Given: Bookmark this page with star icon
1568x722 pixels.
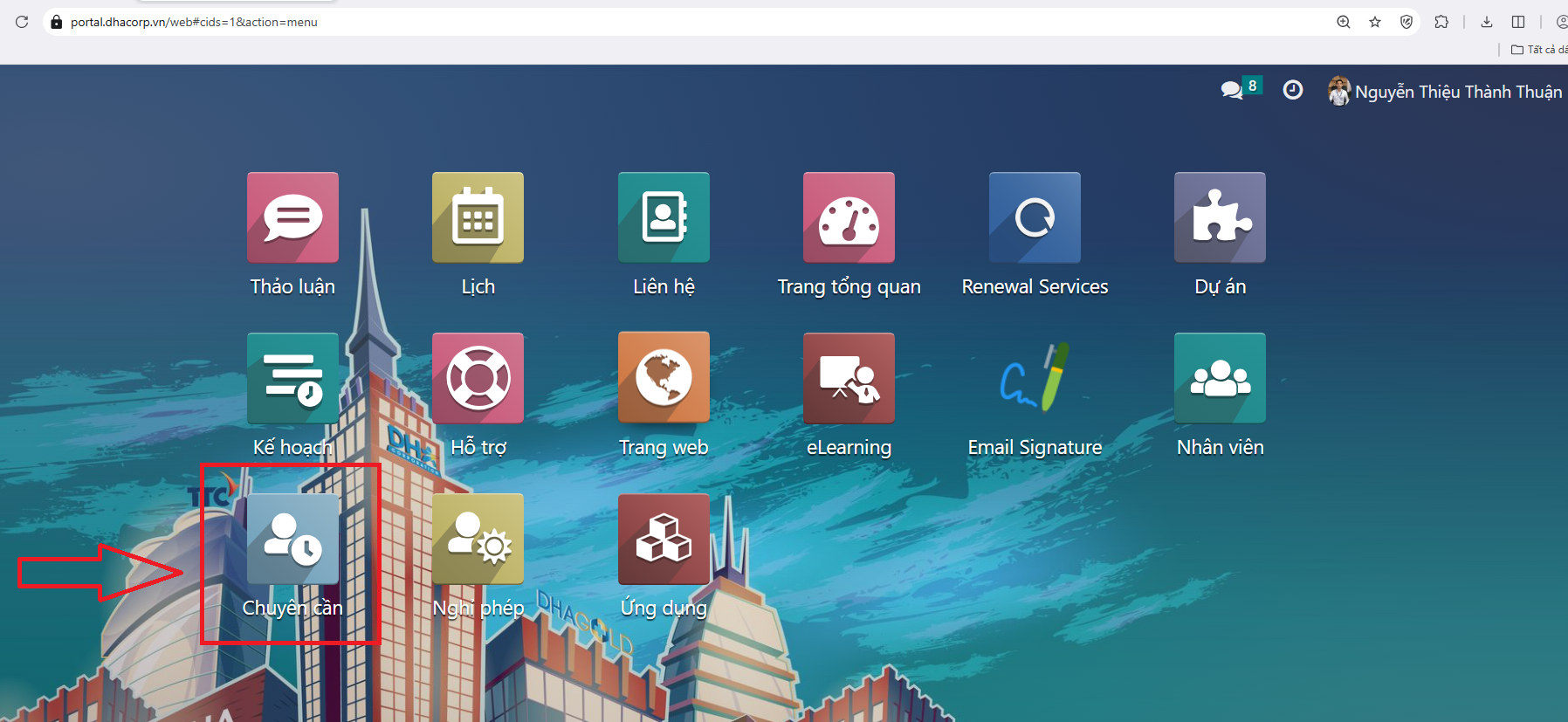Looking at the screenshot, I should [x=1375, y=22].
